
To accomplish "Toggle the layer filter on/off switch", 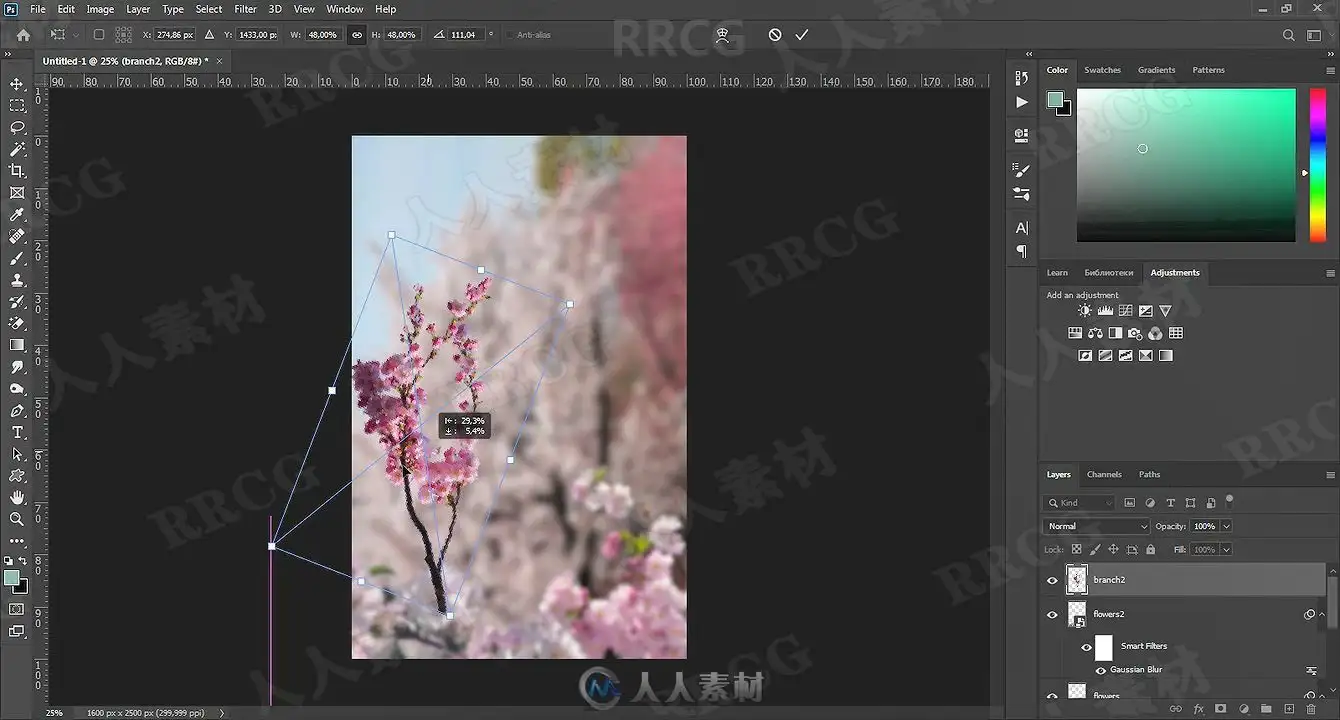I will (1229, 500).
